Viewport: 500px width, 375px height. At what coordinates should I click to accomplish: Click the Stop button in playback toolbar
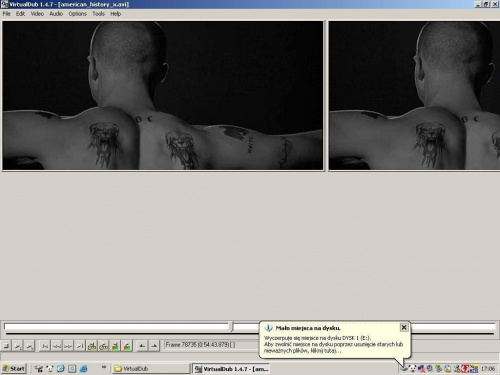click(x=6, y=346)
